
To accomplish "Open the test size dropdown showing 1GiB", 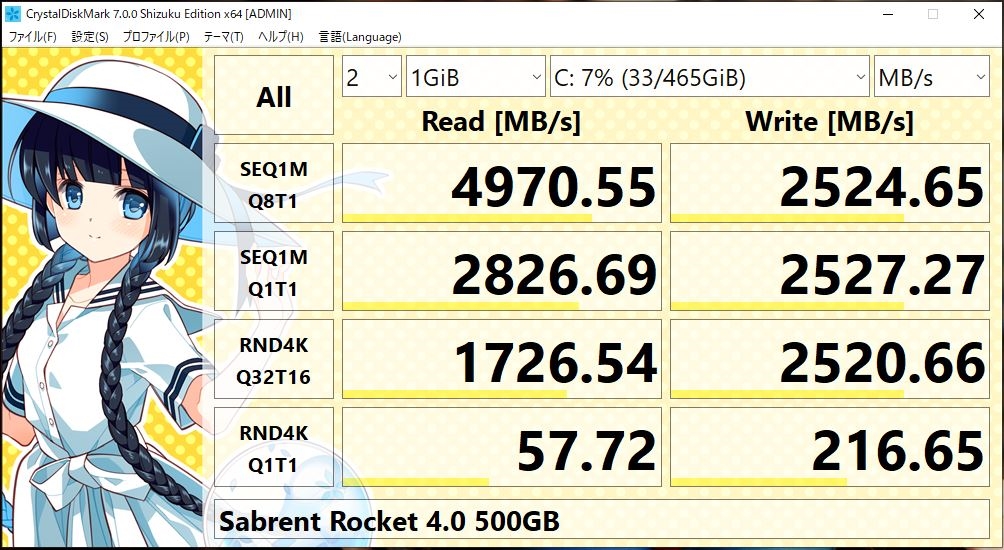I will tap(476, 76).
